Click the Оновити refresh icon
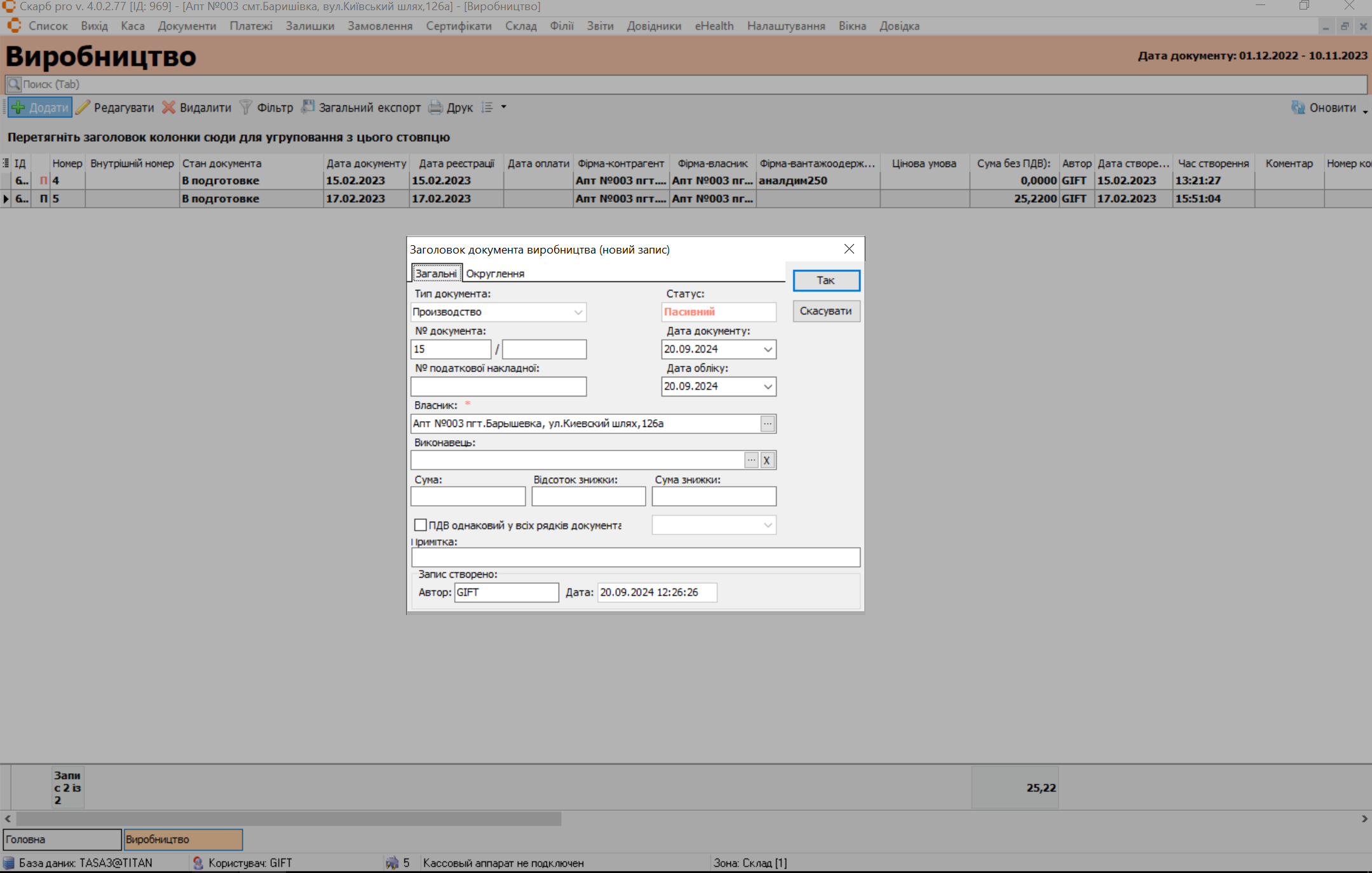 [x=1298, y=107]
